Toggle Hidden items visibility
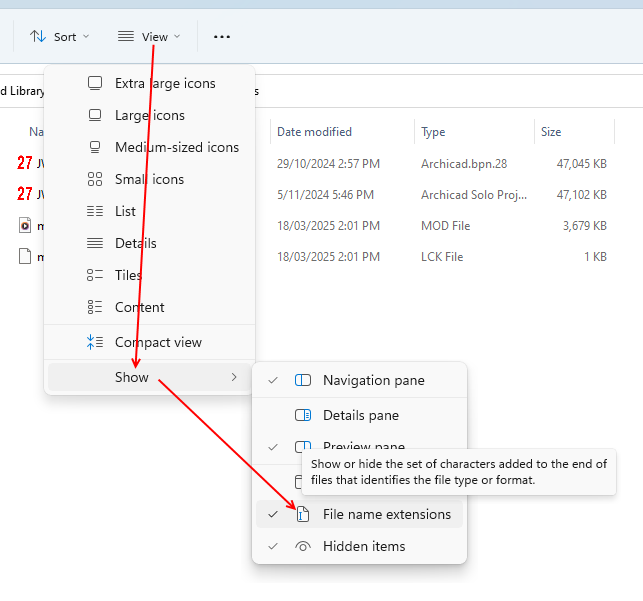This screenshot has width=643, height=601. [x=359, y=546]
